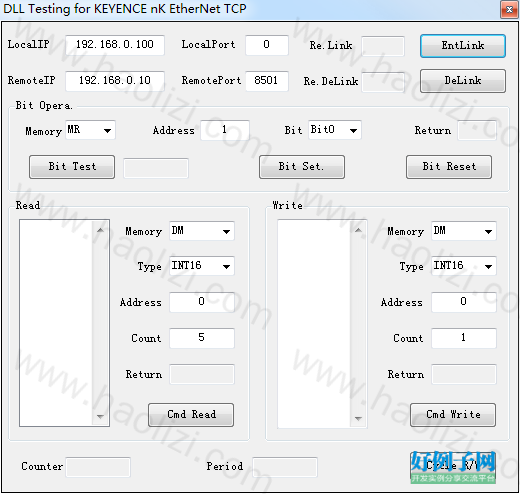The width and height of the screenshot is (520, 494).
Task: Click the Bit Opera. Return field
Action: tap(477, 130)
